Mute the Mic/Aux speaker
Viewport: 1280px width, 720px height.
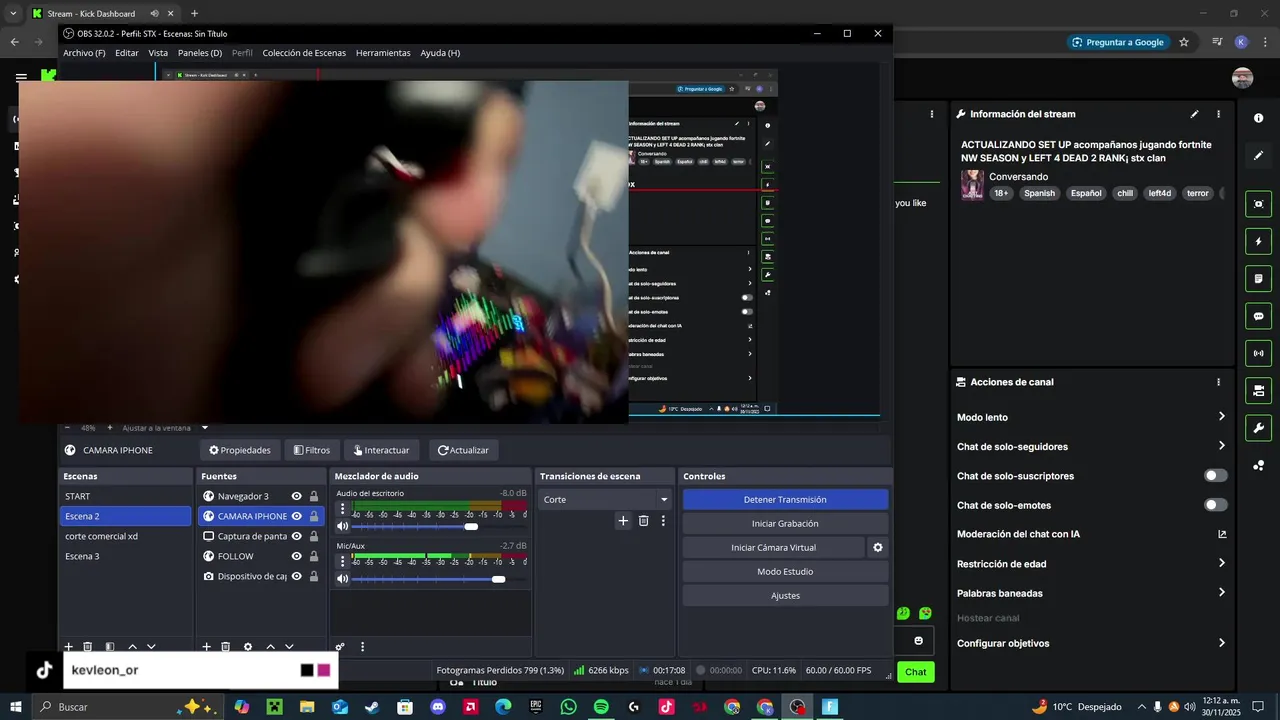[343, 579]
